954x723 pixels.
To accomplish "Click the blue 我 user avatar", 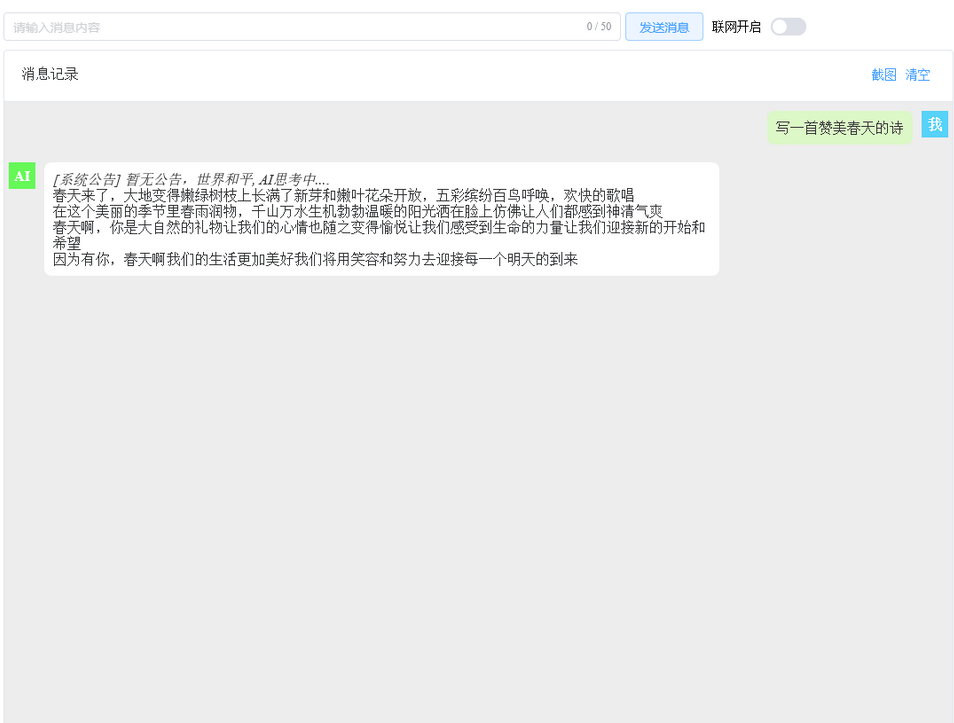I will 935,124.
